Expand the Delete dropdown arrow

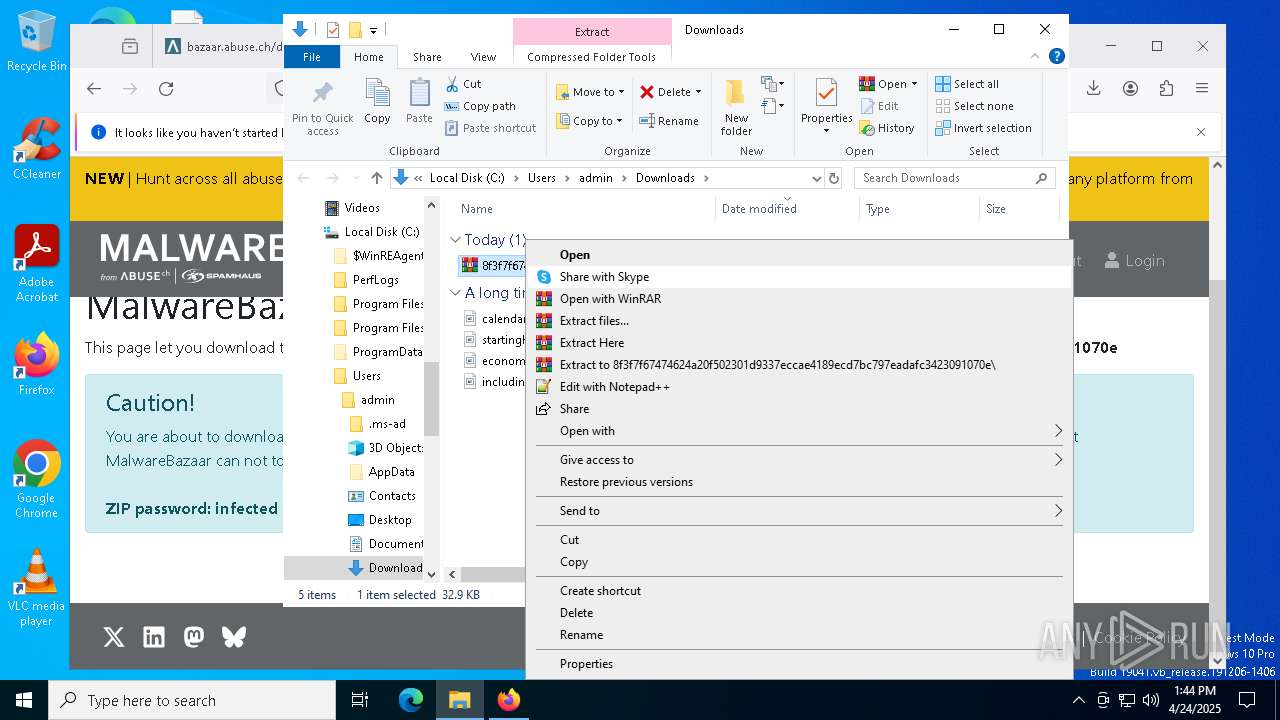[698, 92]
